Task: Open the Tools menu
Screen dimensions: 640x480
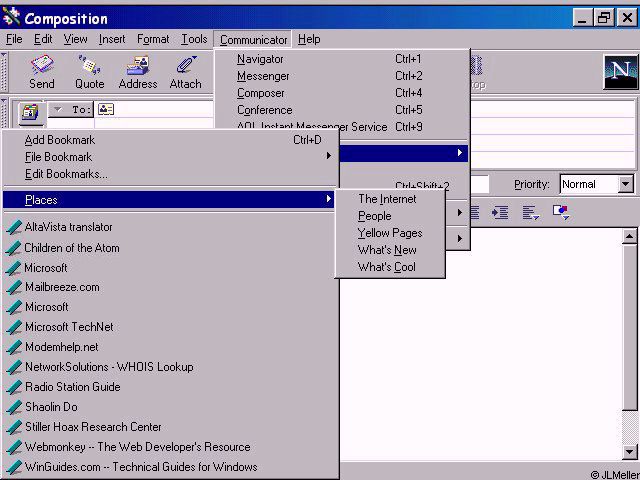Action: point(194,39)
